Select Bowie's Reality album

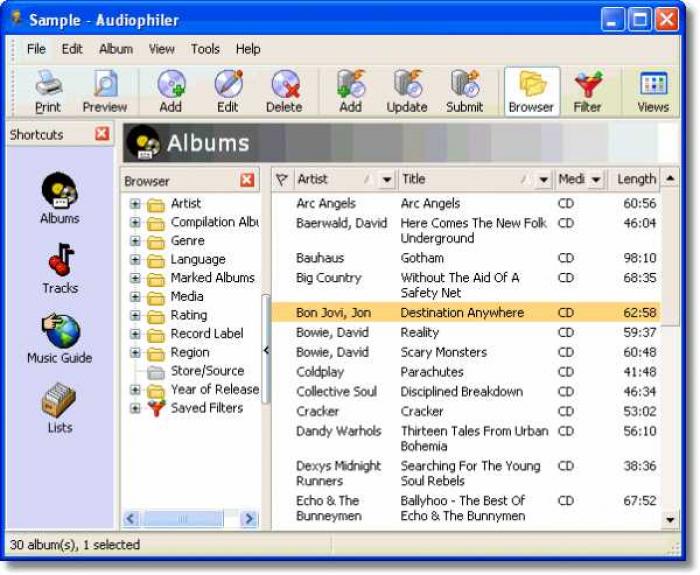click(x=466, y=333)
